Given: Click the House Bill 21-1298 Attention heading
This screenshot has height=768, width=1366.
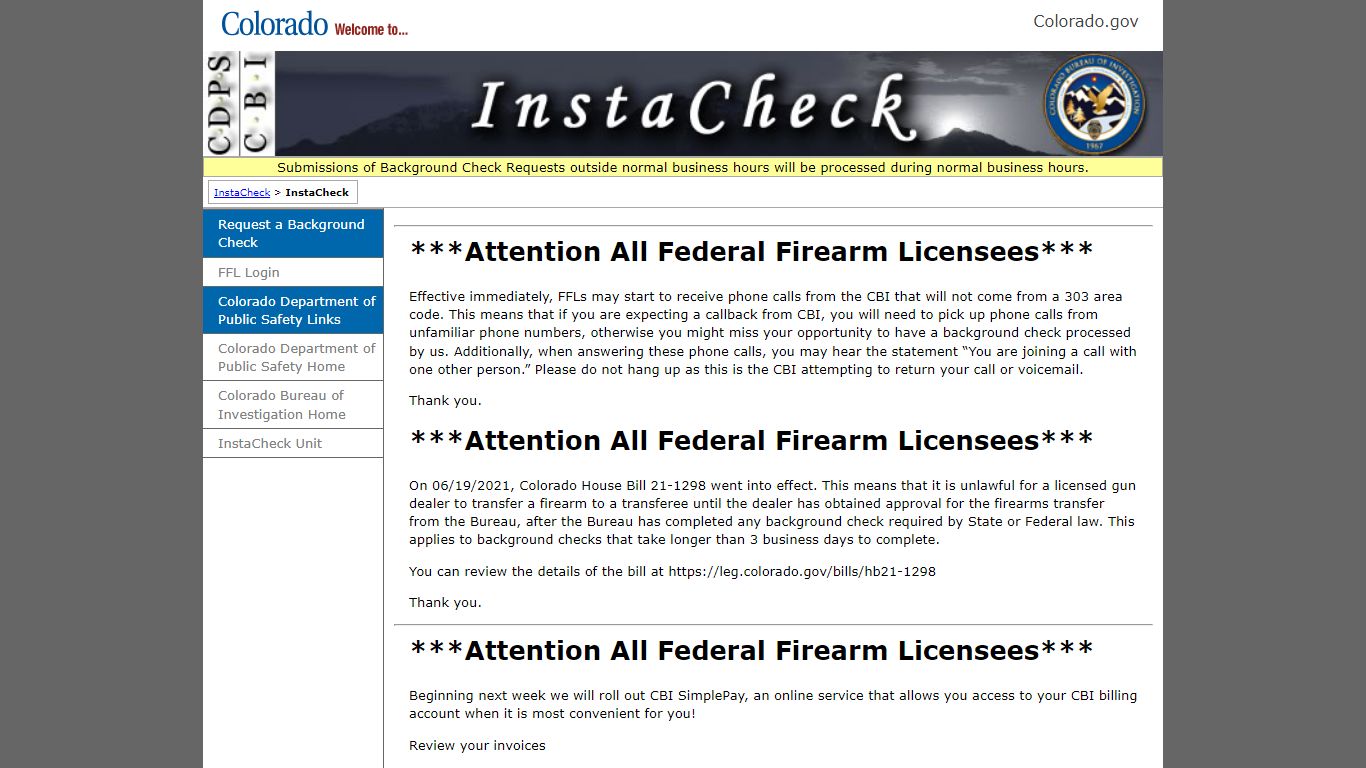Looking at the screenshot, I should tap(751, 440).
